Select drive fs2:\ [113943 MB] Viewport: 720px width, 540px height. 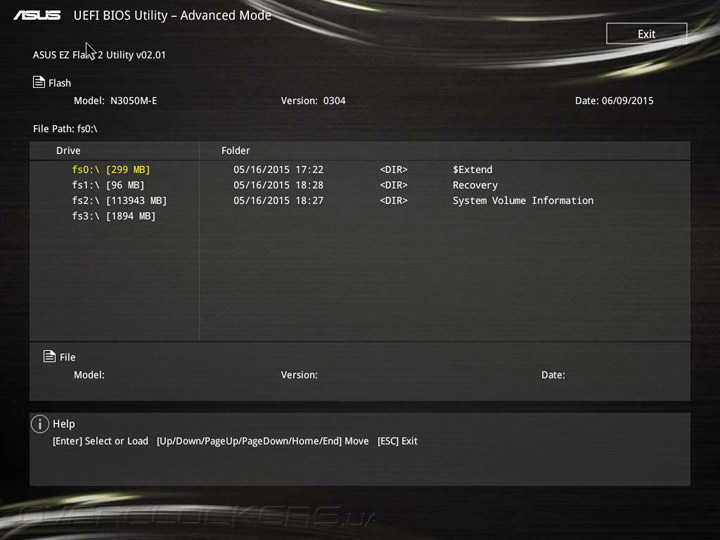coord(119,201)
